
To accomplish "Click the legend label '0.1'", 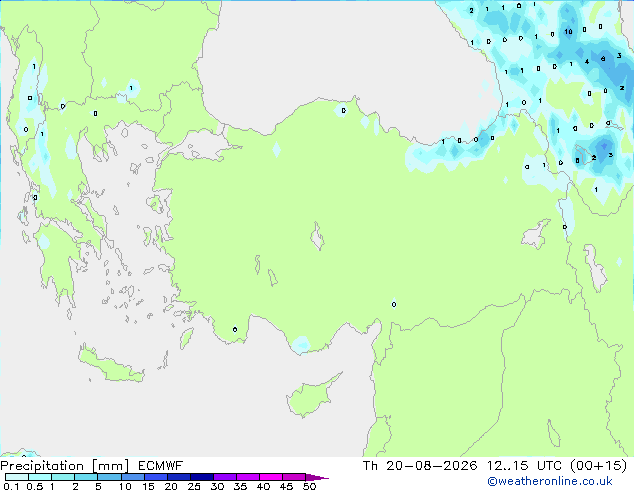I will pos(11,486).
